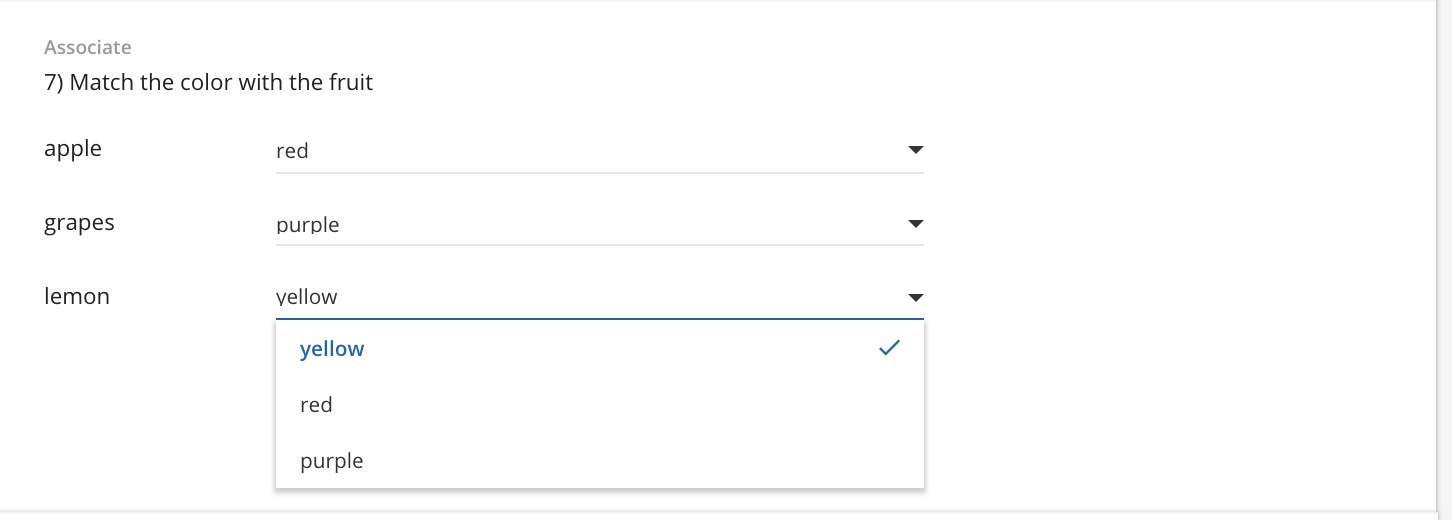Click the question number '7)'
The height and width of the screenshot is (520, 1452).
tap(54, 82)
